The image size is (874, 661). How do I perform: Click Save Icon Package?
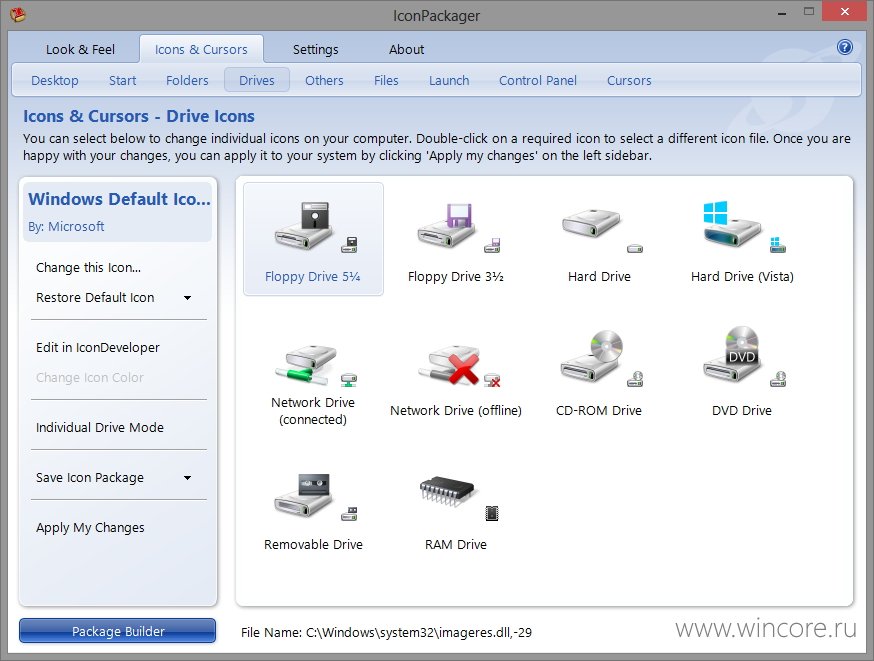pos(90,478)
